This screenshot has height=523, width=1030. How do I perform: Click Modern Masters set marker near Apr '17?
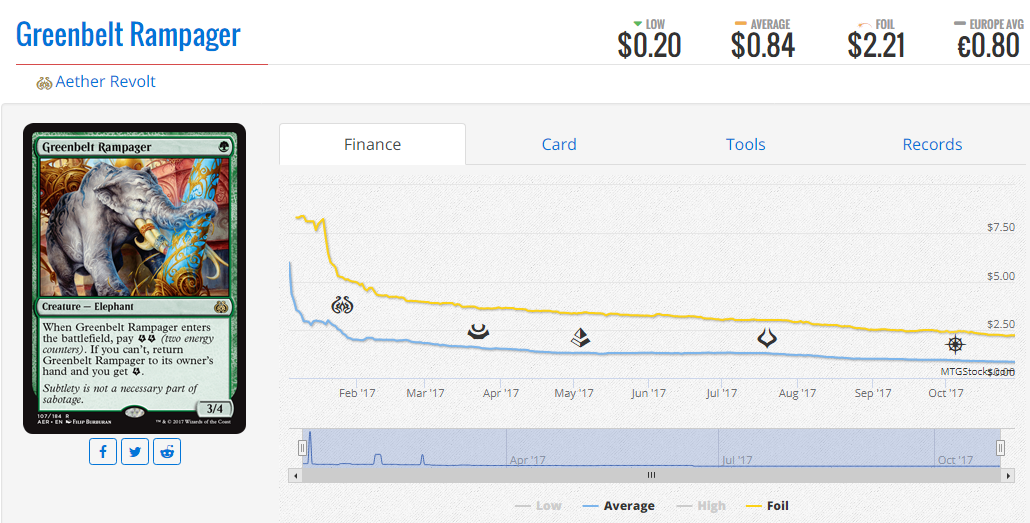pyautogui.click(x=478, y=331)
